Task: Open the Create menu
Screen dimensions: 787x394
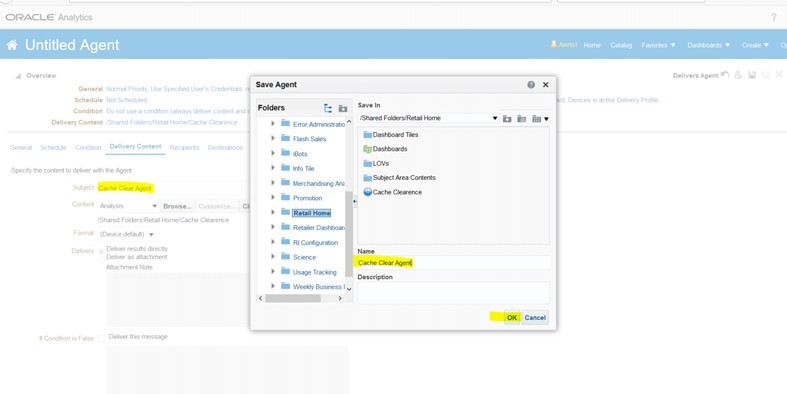Action: [x=755, y=45]
